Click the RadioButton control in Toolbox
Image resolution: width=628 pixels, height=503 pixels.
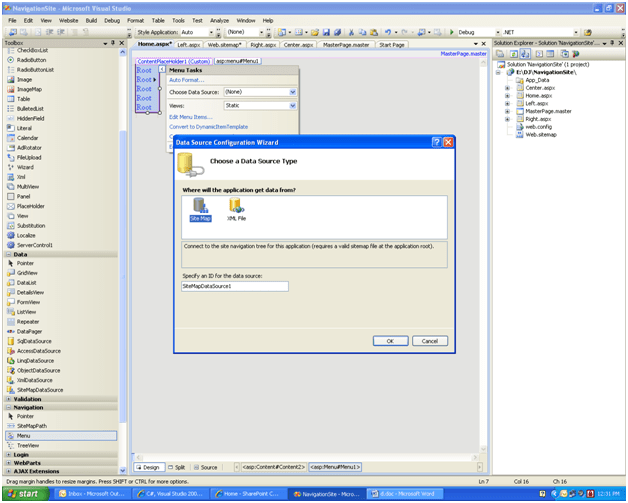coord(32,61)
